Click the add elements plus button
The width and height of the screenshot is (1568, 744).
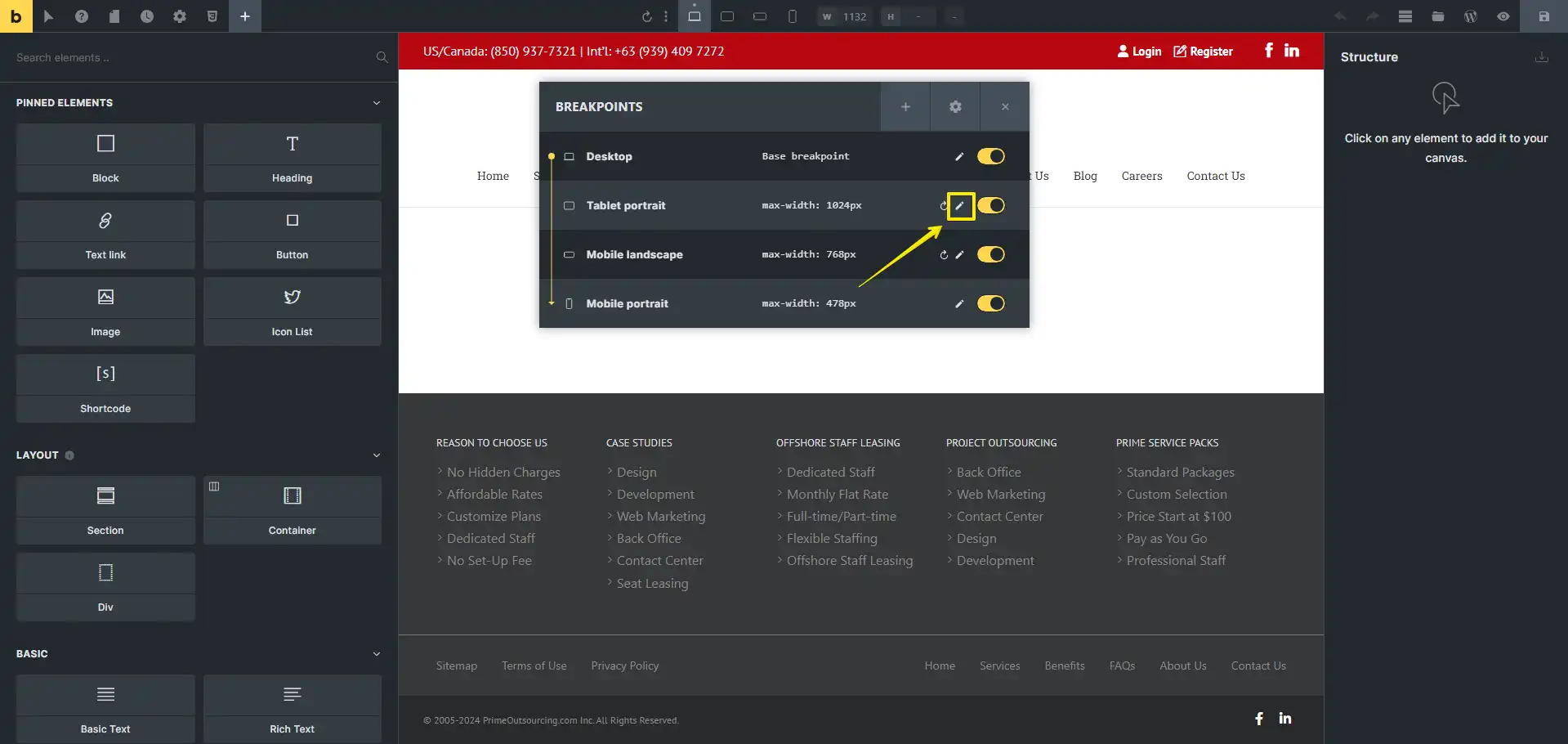[x=245, y=16]
